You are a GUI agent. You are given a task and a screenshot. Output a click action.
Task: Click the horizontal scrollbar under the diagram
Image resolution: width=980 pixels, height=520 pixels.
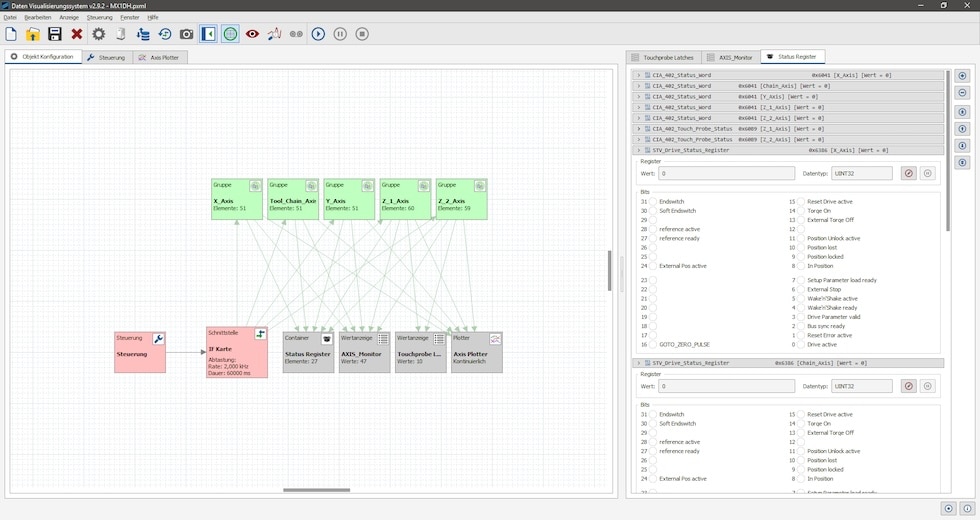click(x=316, y=490)
